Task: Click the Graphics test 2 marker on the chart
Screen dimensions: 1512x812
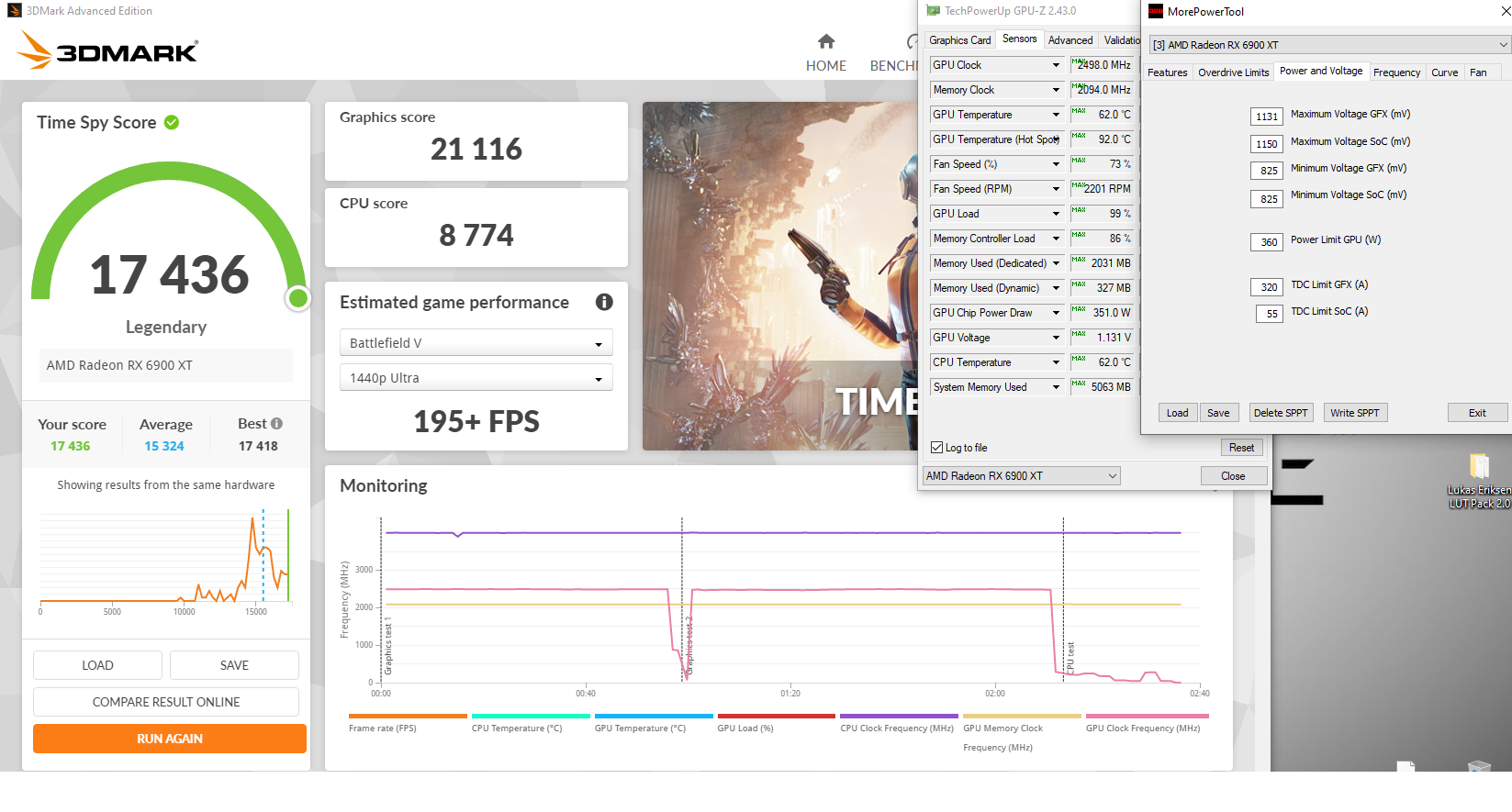Action: click(x=689, y=646)
